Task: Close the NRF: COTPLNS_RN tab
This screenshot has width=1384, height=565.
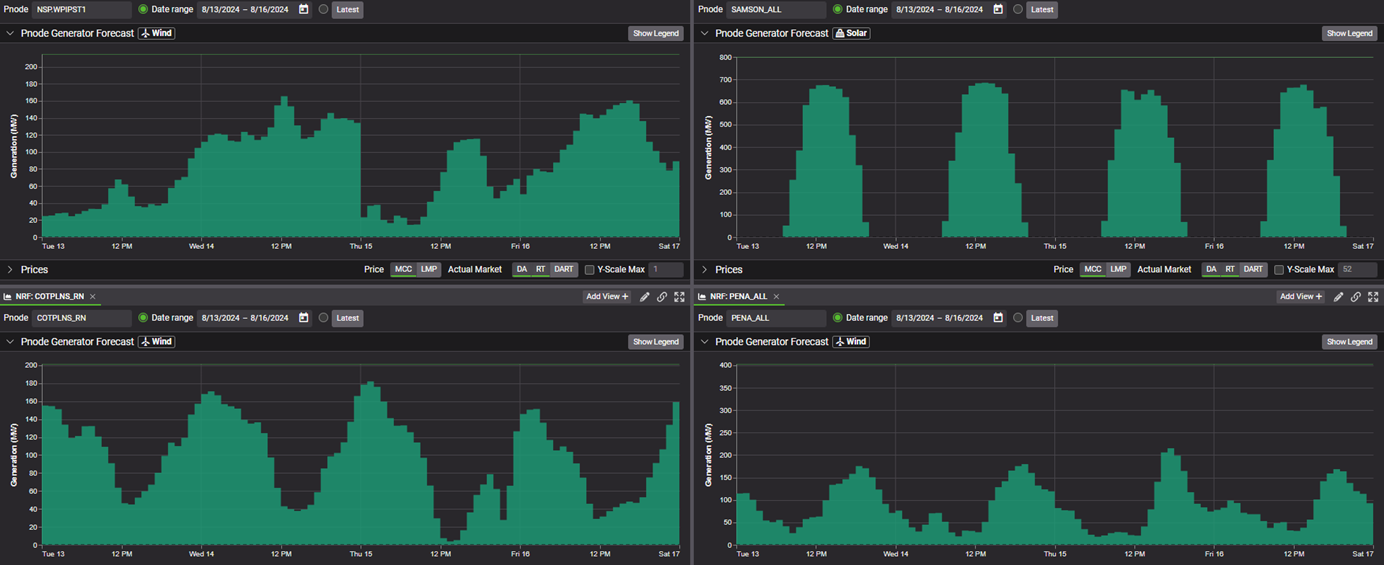Action: 93,297
